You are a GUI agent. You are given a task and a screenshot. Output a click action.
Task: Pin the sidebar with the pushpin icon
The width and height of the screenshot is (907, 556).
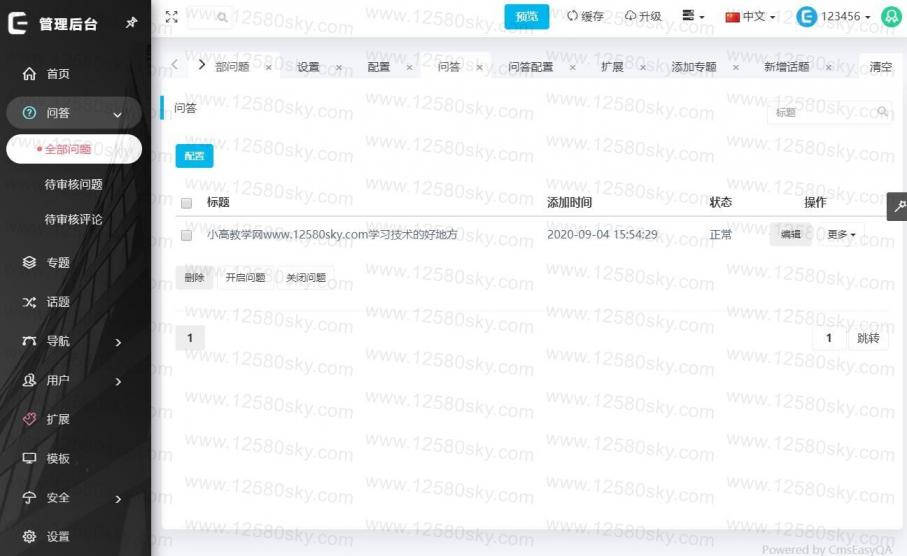click(131, 23)
